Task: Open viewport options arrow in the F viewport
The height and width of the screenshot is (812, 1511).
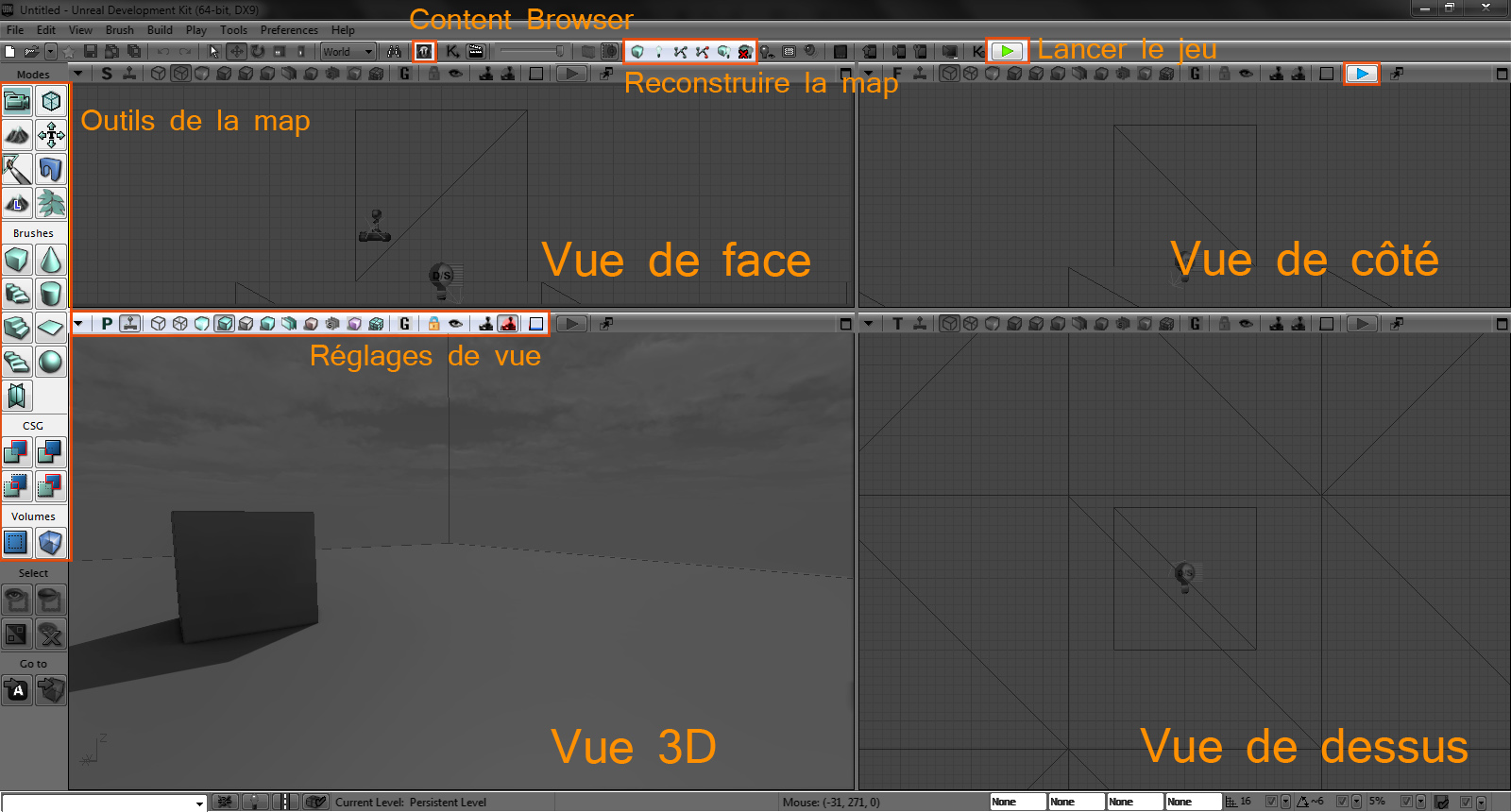Action: (869, 74)
